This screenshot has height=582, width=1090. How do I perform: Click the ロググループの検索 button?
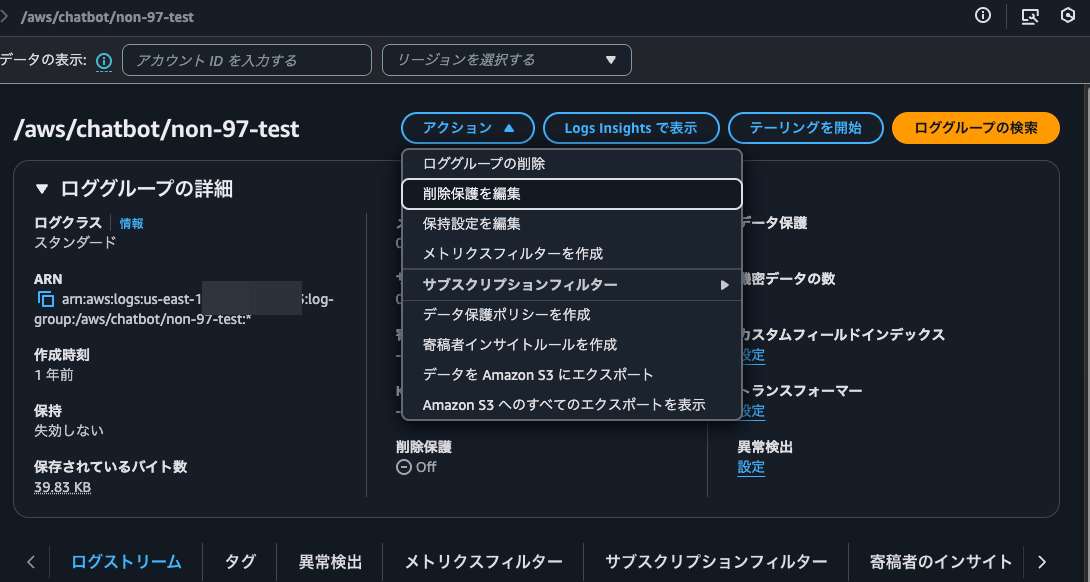975,128
